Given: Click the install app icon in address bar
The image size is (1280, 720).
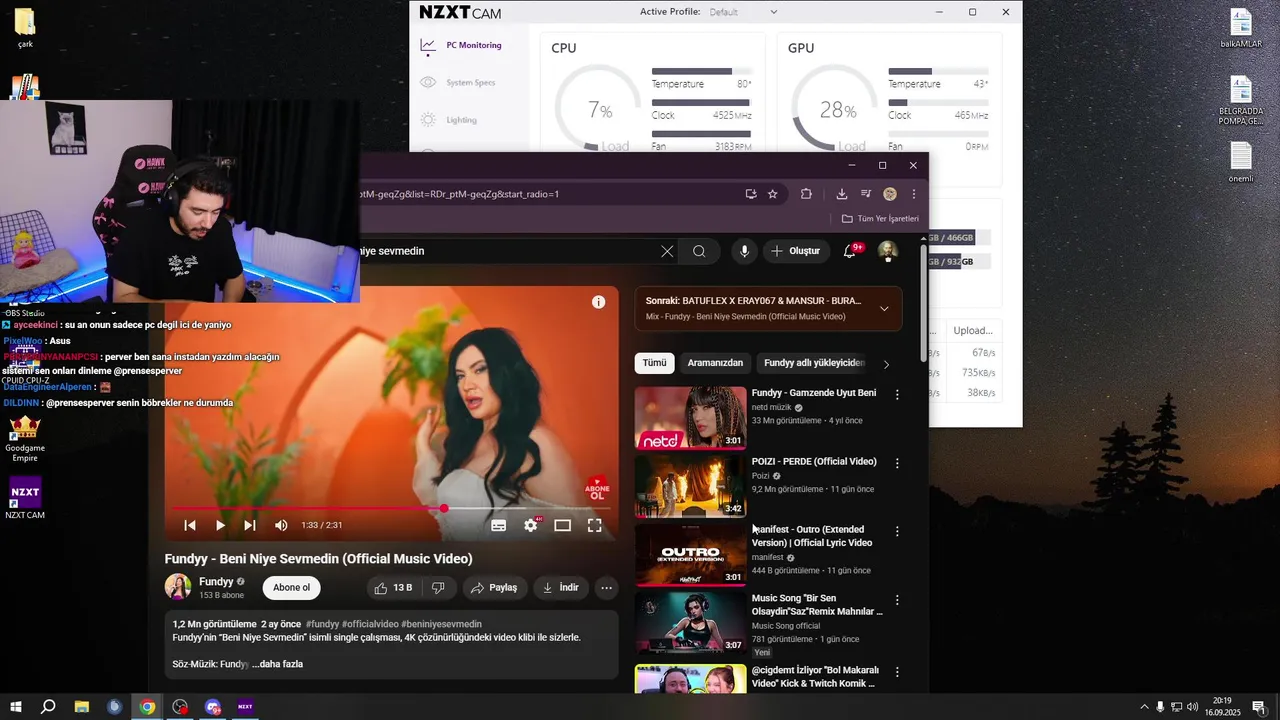Looking at the screenshot, I should tap(751, 194).
